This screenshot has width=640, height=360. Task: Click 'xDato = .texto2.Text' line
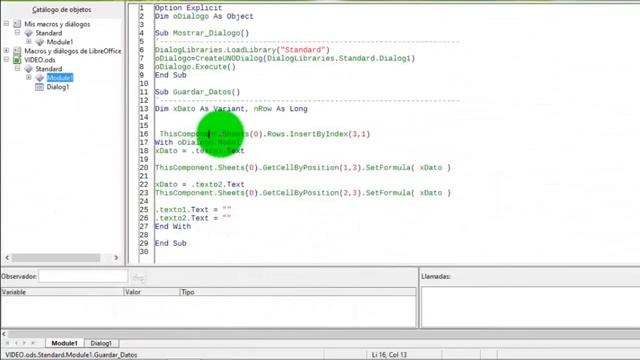coord(200,184)
